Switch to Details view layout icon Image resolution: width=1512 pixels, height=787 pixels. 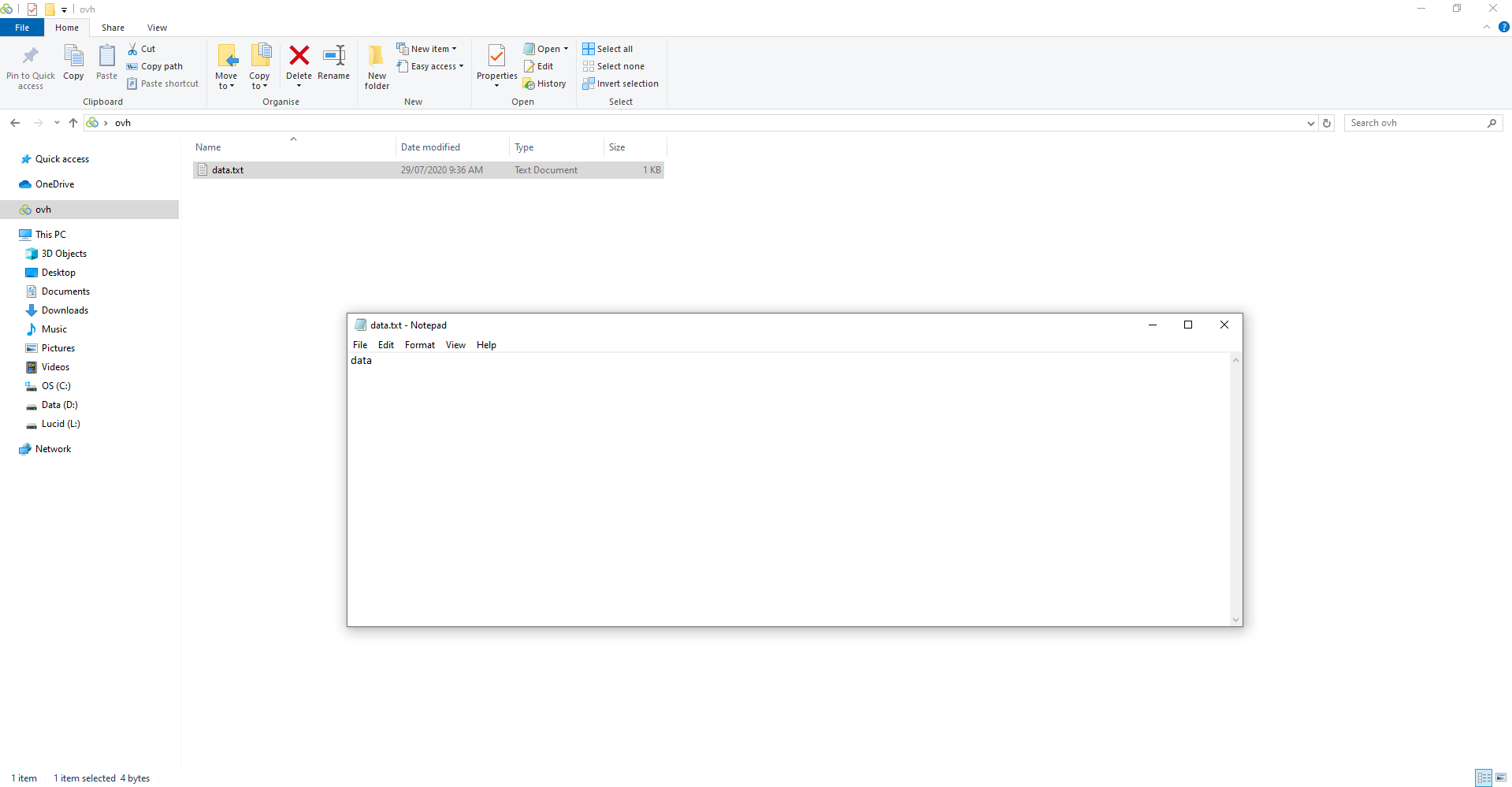point(1484,778)
